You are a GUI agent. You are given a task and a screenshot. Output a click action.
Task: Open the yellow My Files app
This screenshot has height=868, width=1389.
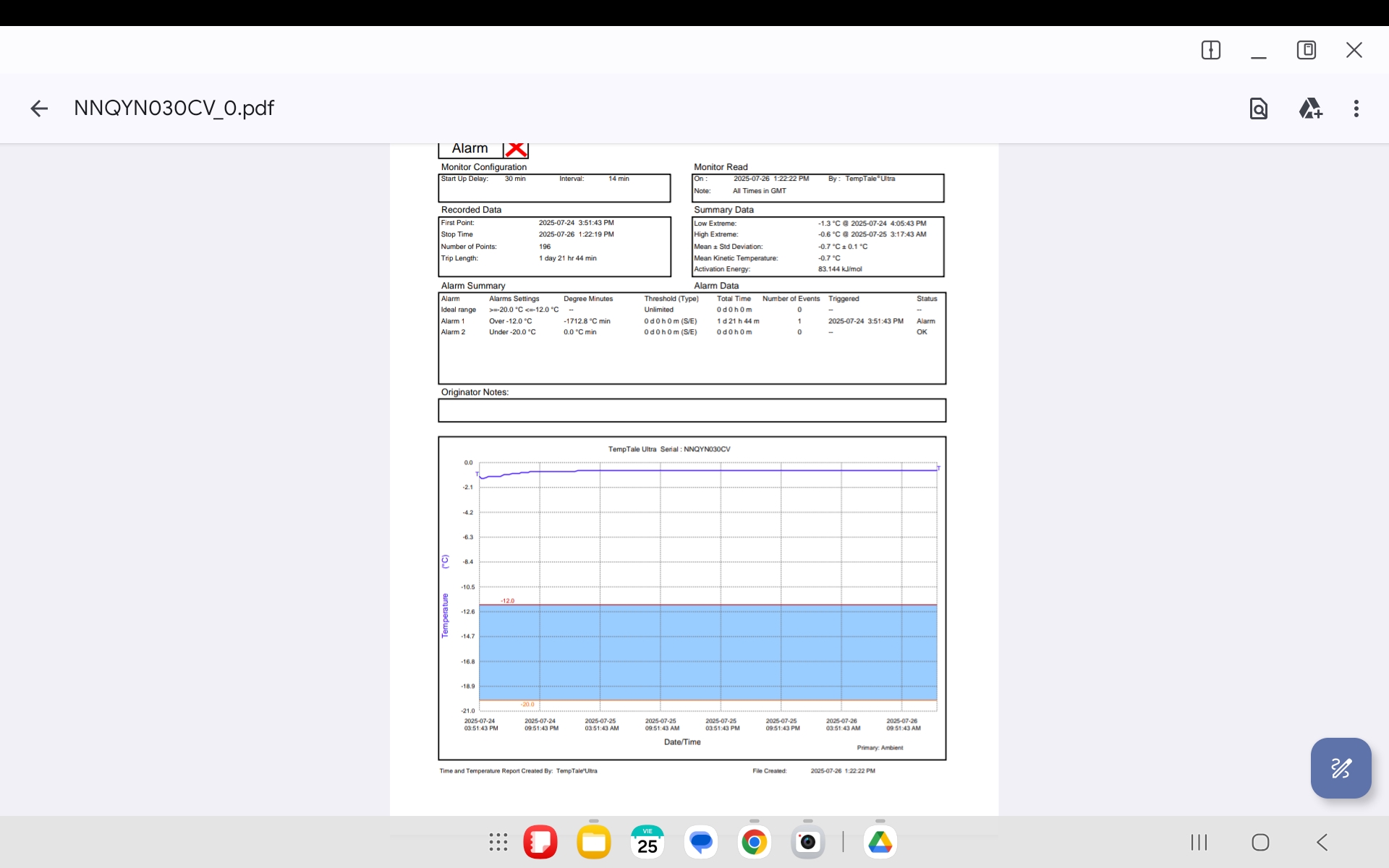594,842
